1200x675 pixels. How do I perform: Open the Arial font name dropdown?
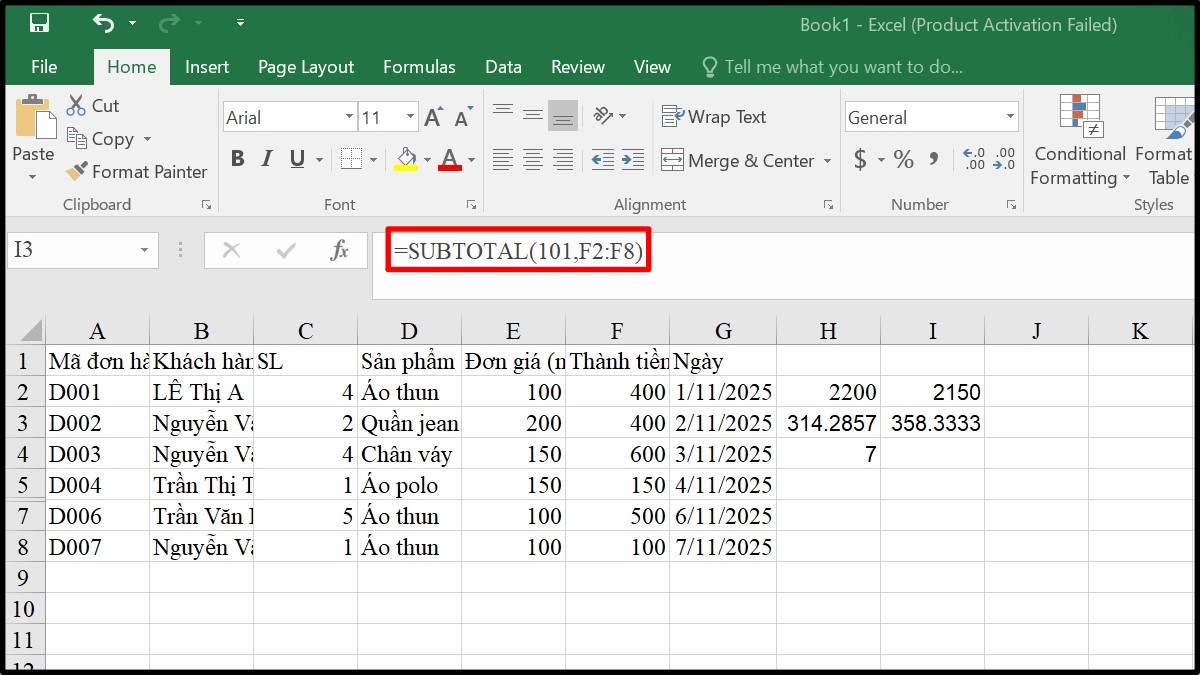348,118
